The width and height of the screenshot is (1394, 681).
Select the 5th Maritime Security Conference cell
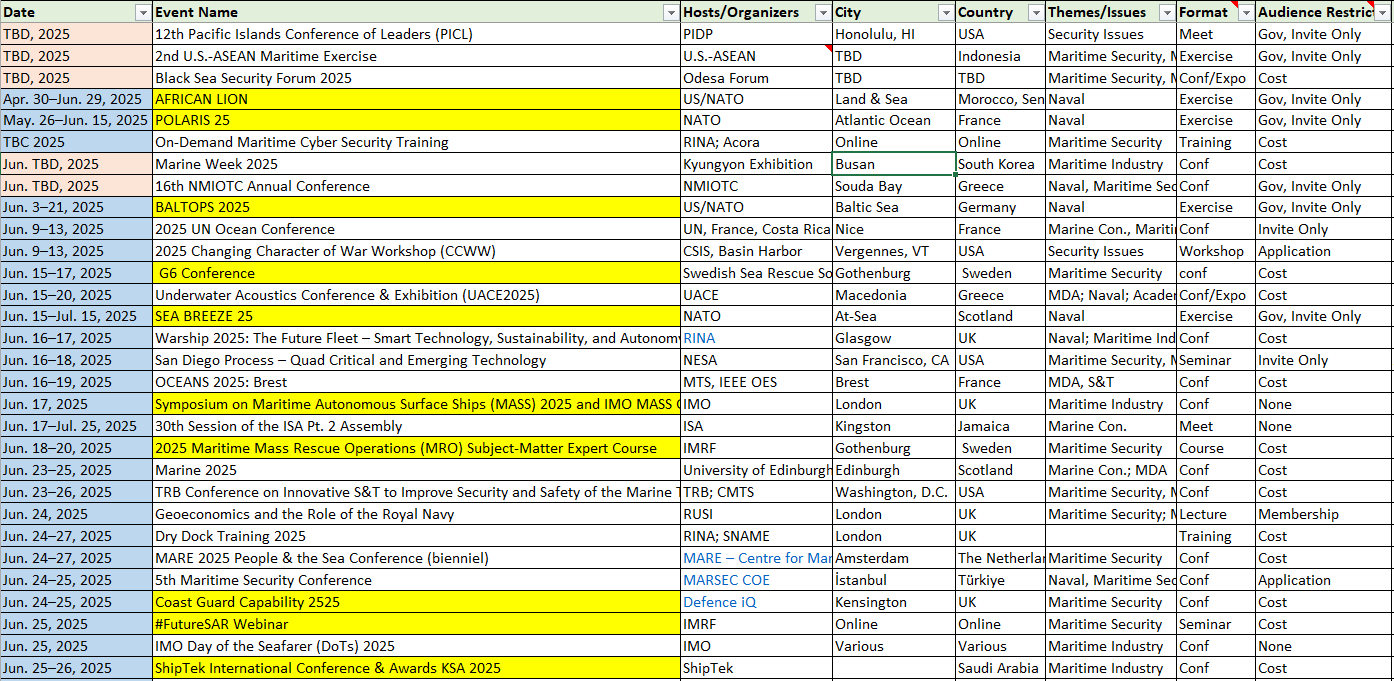coord(416,580)
